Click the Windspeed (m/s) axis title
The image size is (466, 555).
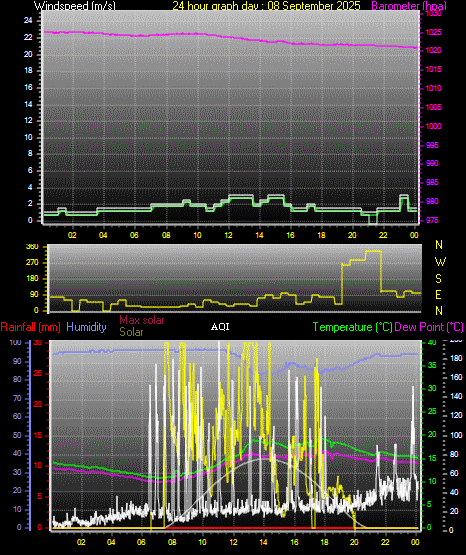click(x=75, y=5)
